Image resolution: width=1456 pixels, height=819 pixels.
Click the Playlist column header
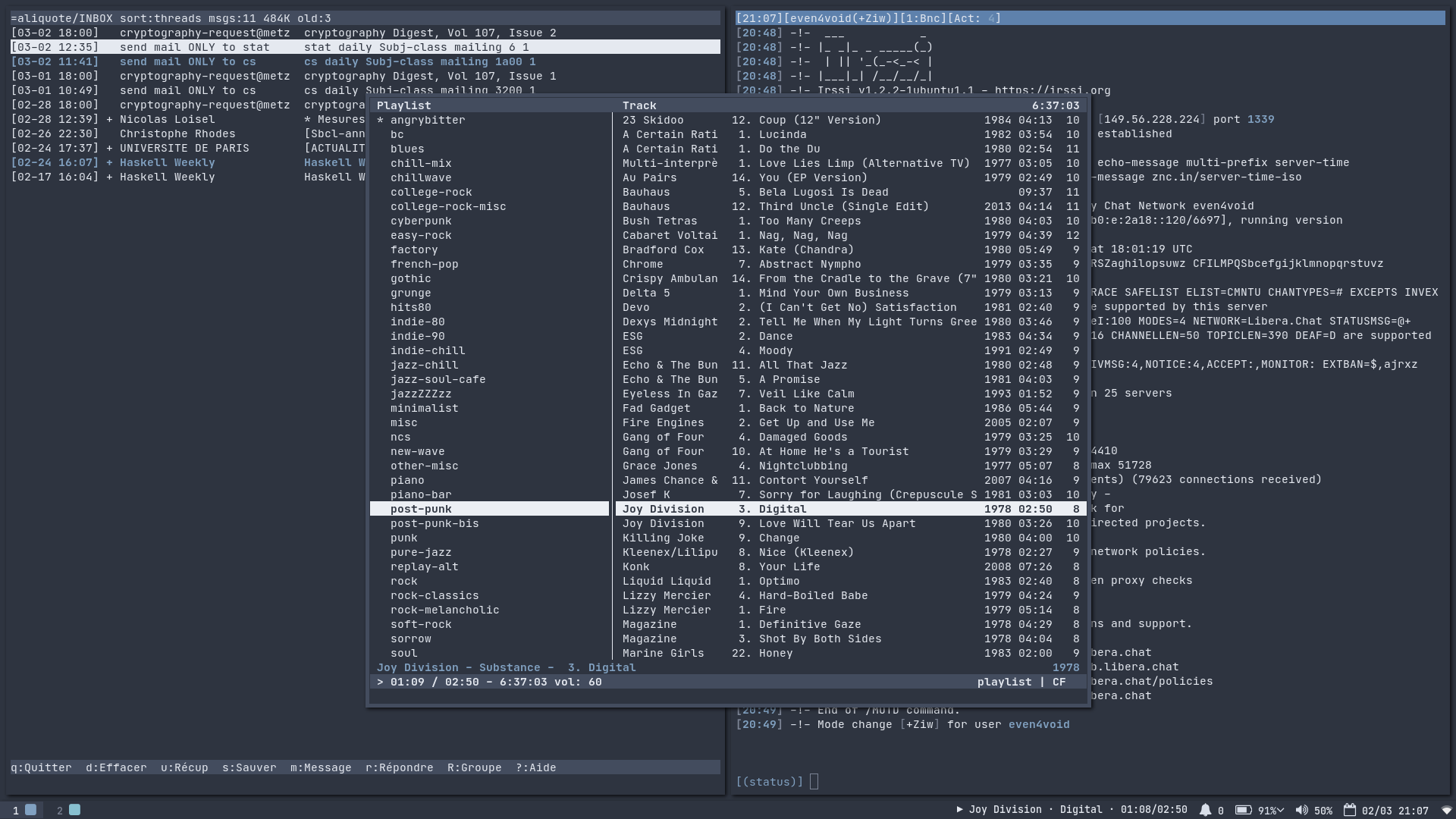tap(403, 106)
